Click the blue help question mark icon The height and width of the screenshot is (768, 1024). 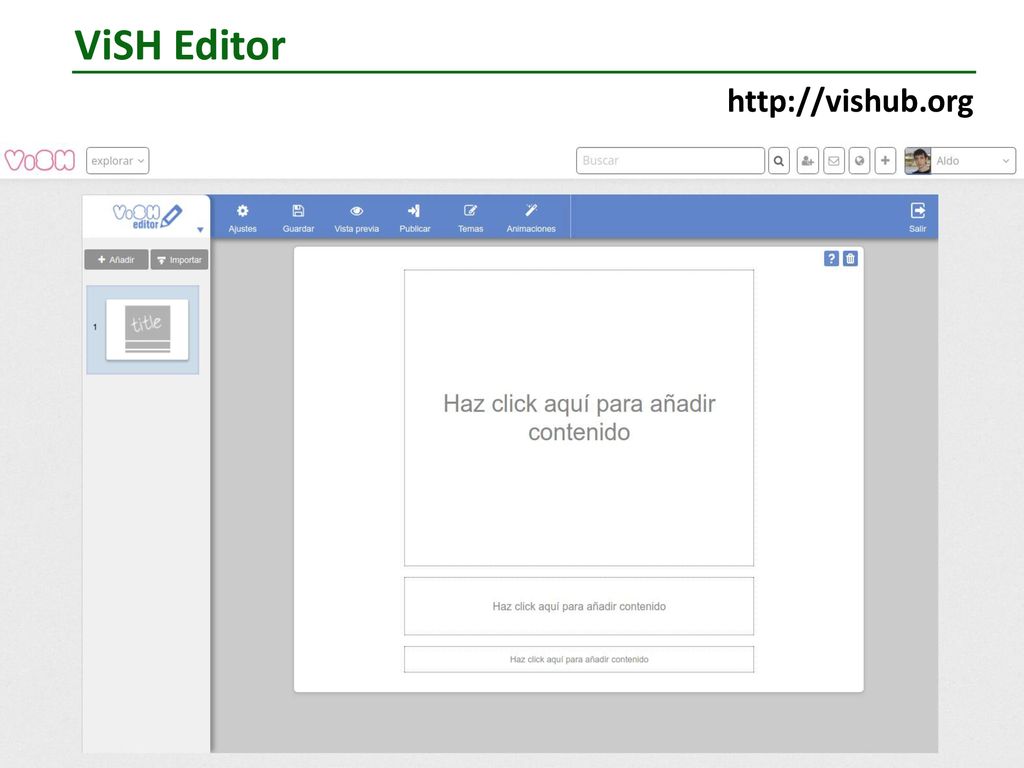[831, 259]
